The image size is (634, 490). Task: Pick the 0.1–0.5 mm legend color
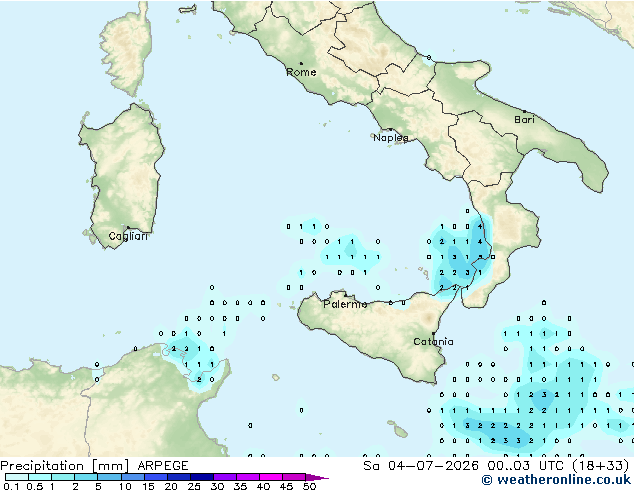click(17, 477)
